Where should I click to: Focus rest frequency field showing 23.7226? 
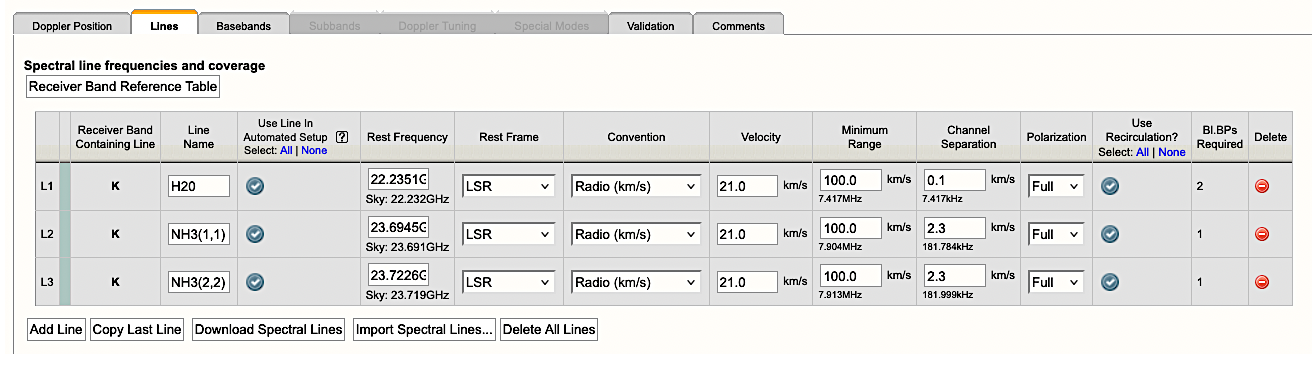[x=398, y=275]
